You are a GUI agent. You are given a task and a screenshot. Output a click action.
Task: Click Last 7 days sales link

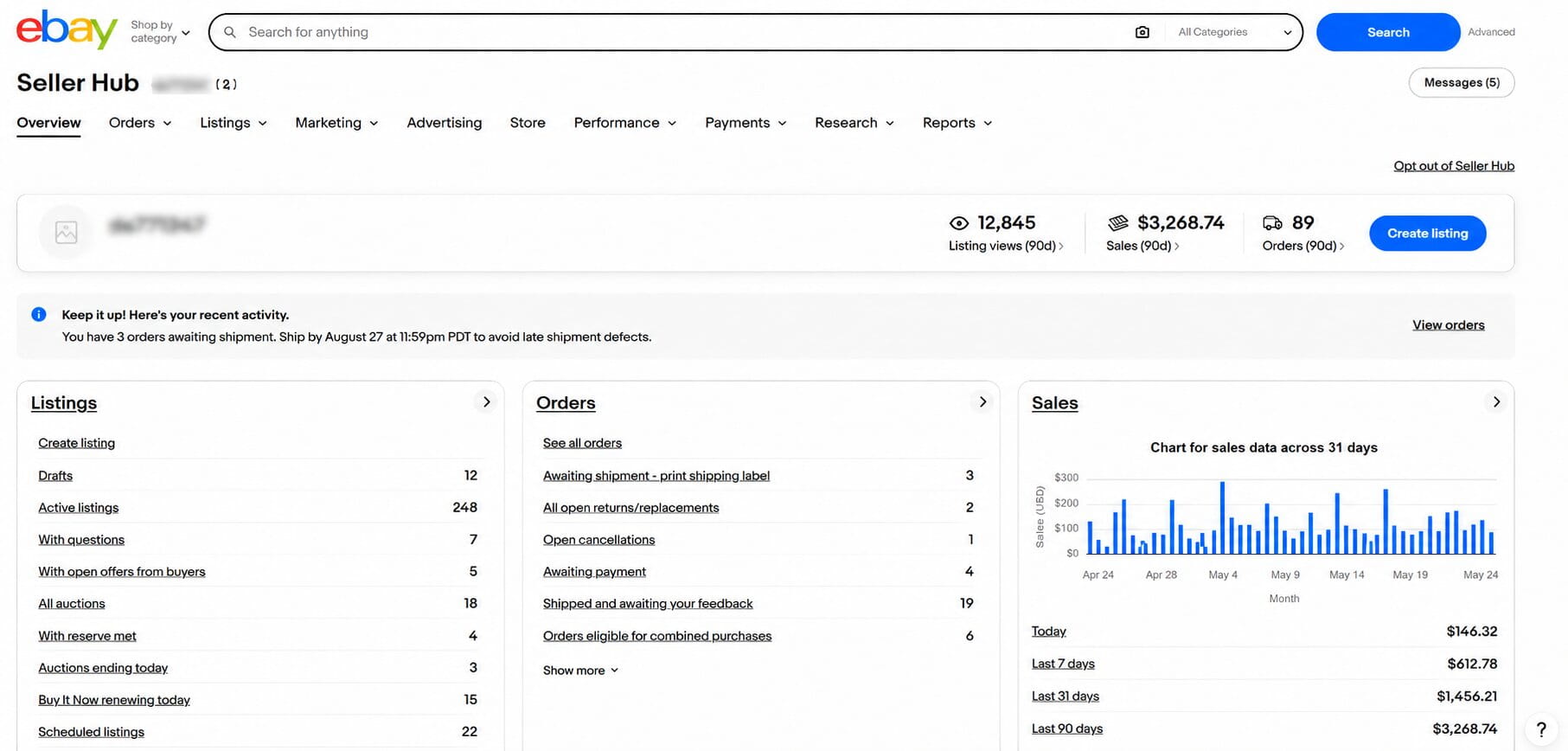coord(1063,664)
